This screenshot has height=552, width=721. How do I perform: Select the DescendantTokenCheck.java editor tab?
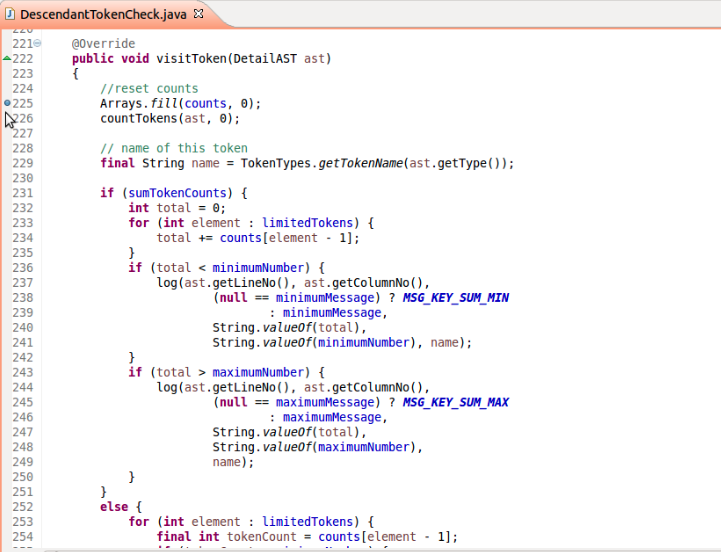coord(104,15)
